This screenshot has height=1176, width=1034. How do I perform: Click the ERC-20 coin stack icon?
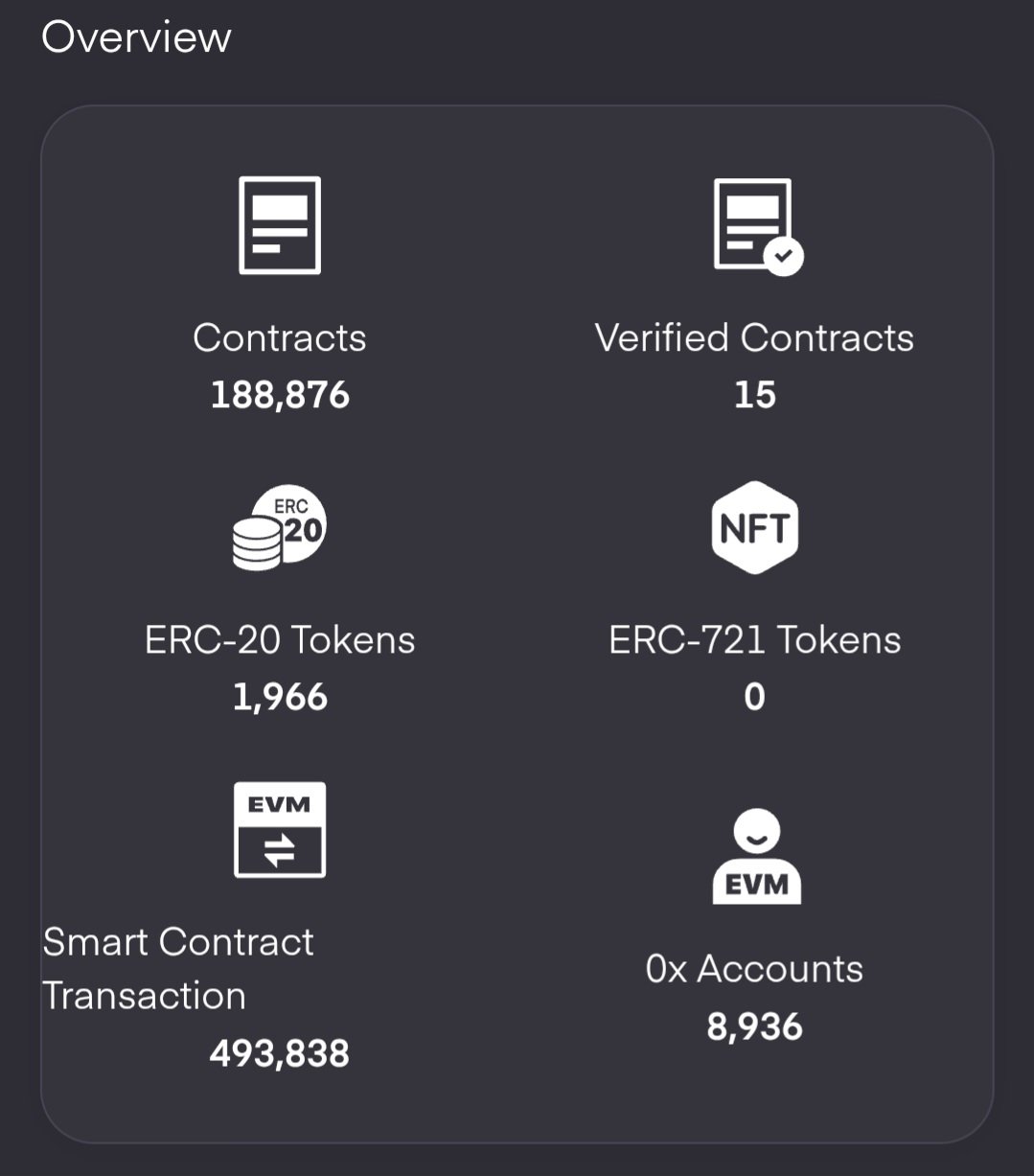point(280,528)
